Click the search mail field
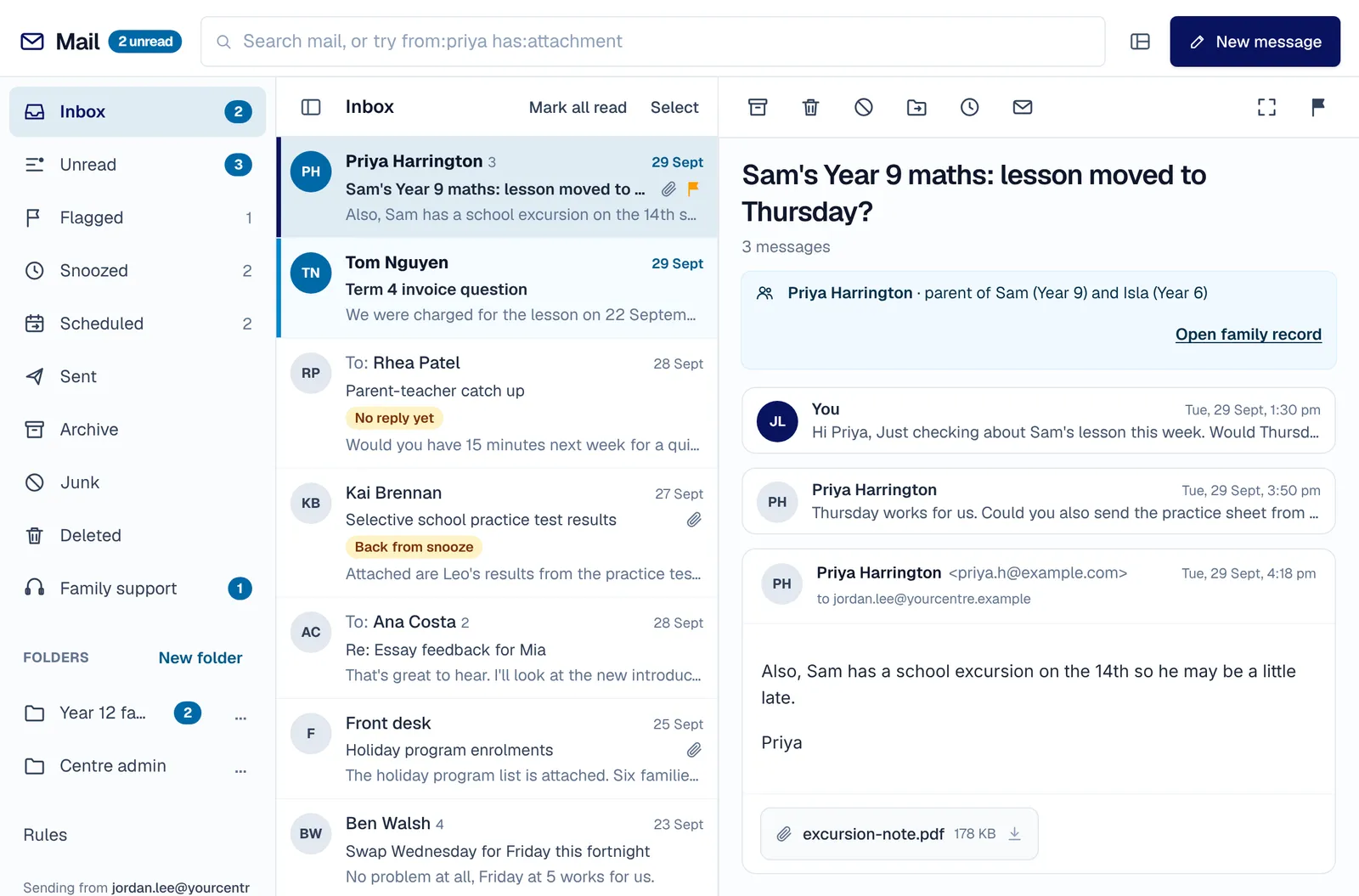1359x896 pixels. (x=652, y=42)
